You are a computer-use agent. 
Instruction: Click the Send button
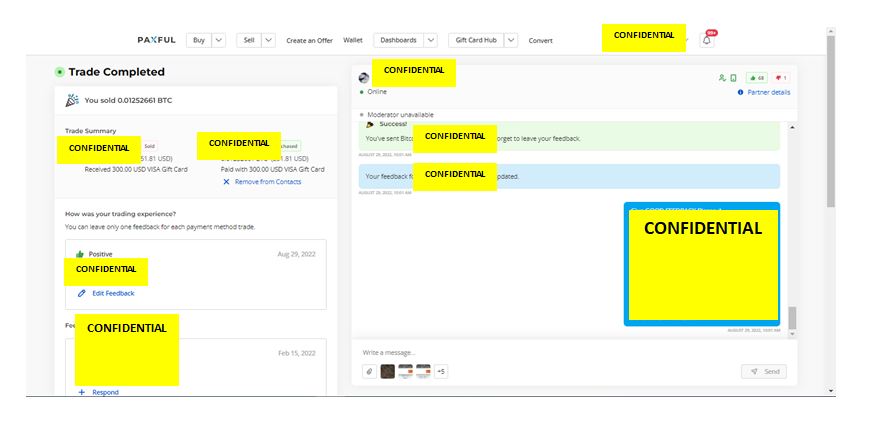764,372
